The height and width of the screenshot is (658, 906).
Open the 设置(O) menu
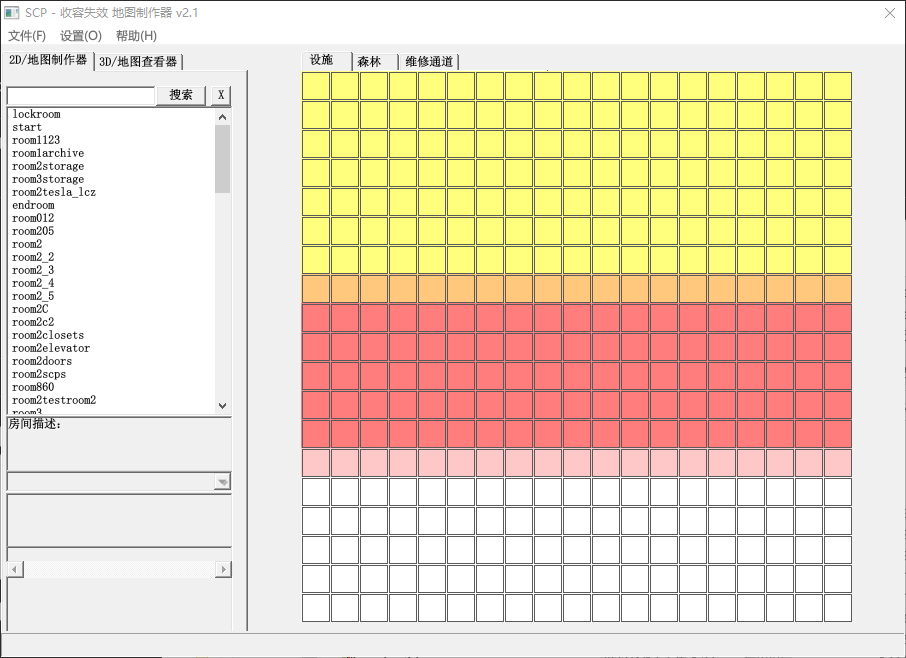click(x=81, y=36)
